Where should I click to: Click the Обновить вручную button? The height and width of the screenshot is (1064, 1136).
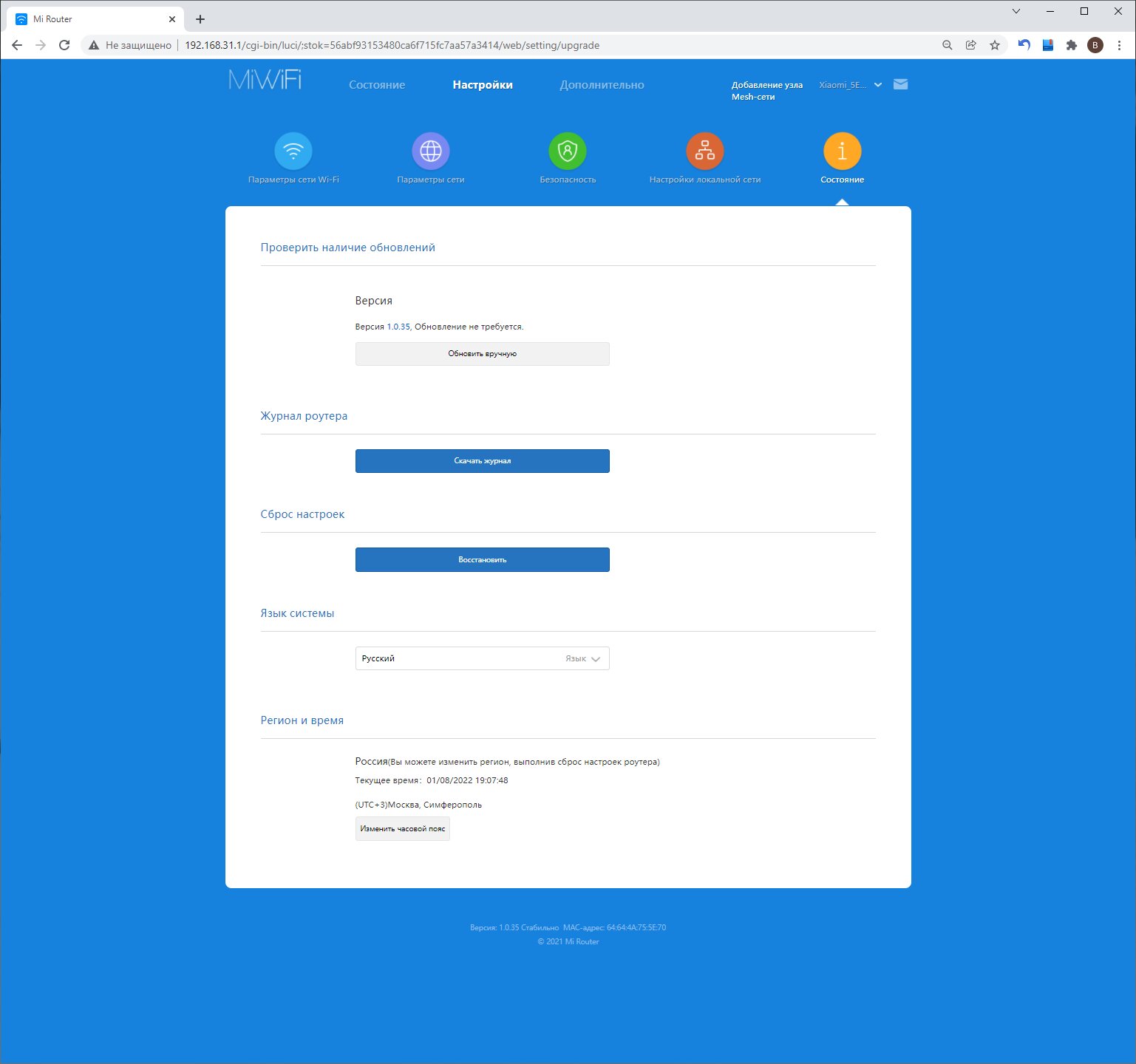coord(483,354)
